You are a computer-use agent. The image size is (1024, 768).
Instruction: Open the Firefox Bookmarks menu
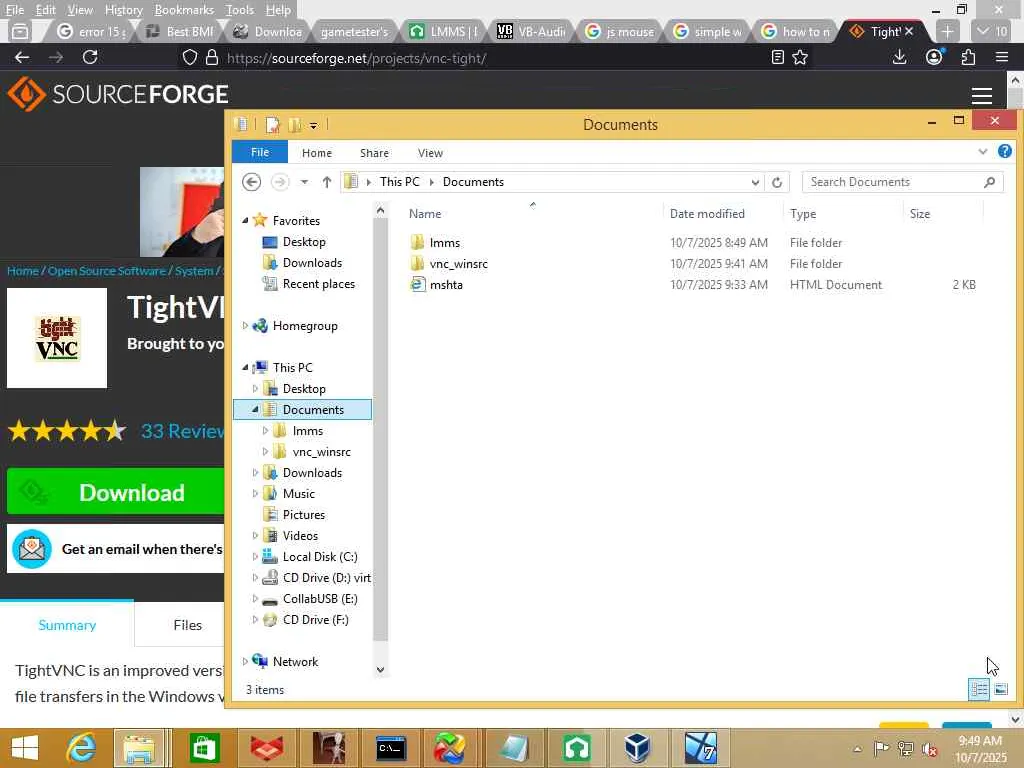click(184, 10)
